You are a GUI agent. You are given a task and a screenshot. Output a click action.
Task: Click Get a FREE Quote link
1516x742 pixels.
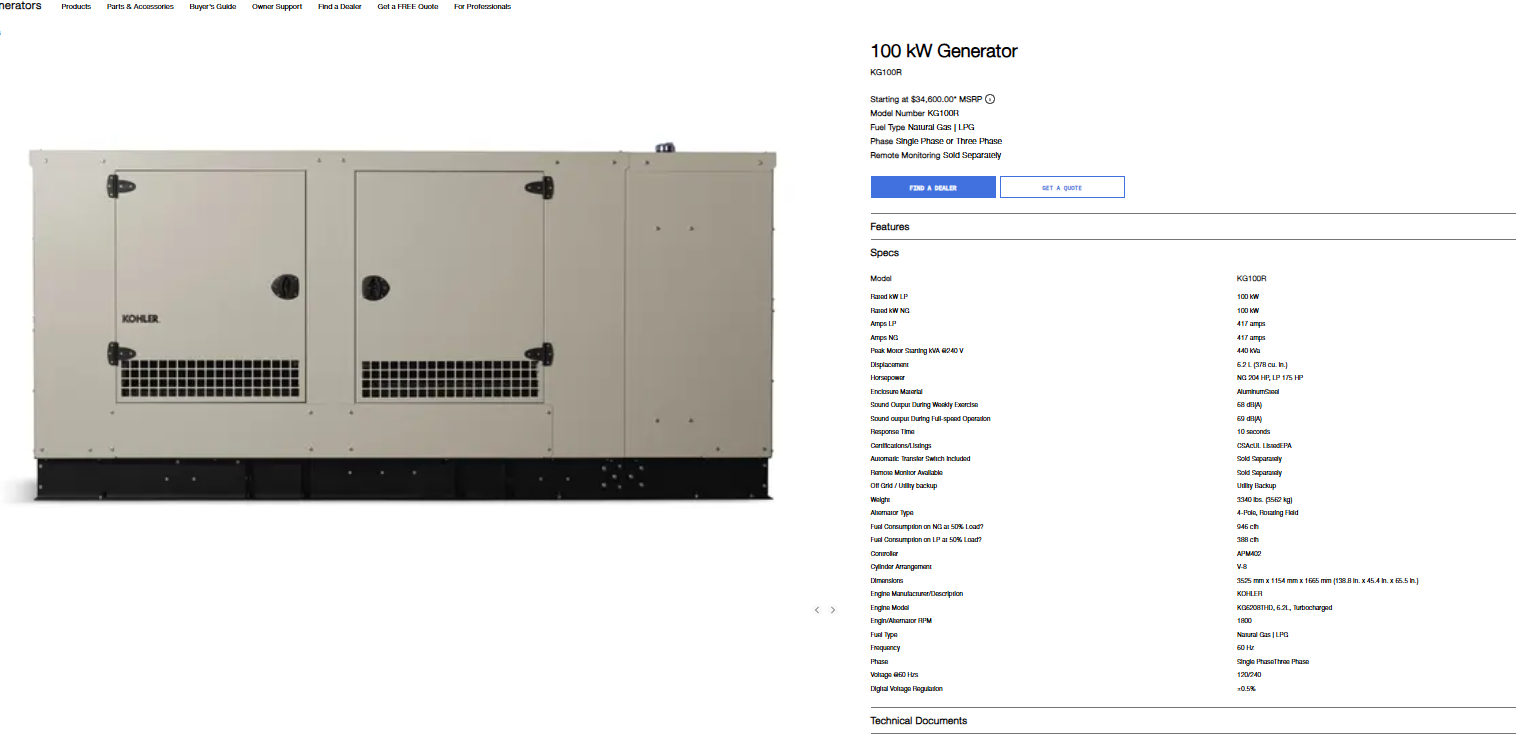click(x=408, y=7)
